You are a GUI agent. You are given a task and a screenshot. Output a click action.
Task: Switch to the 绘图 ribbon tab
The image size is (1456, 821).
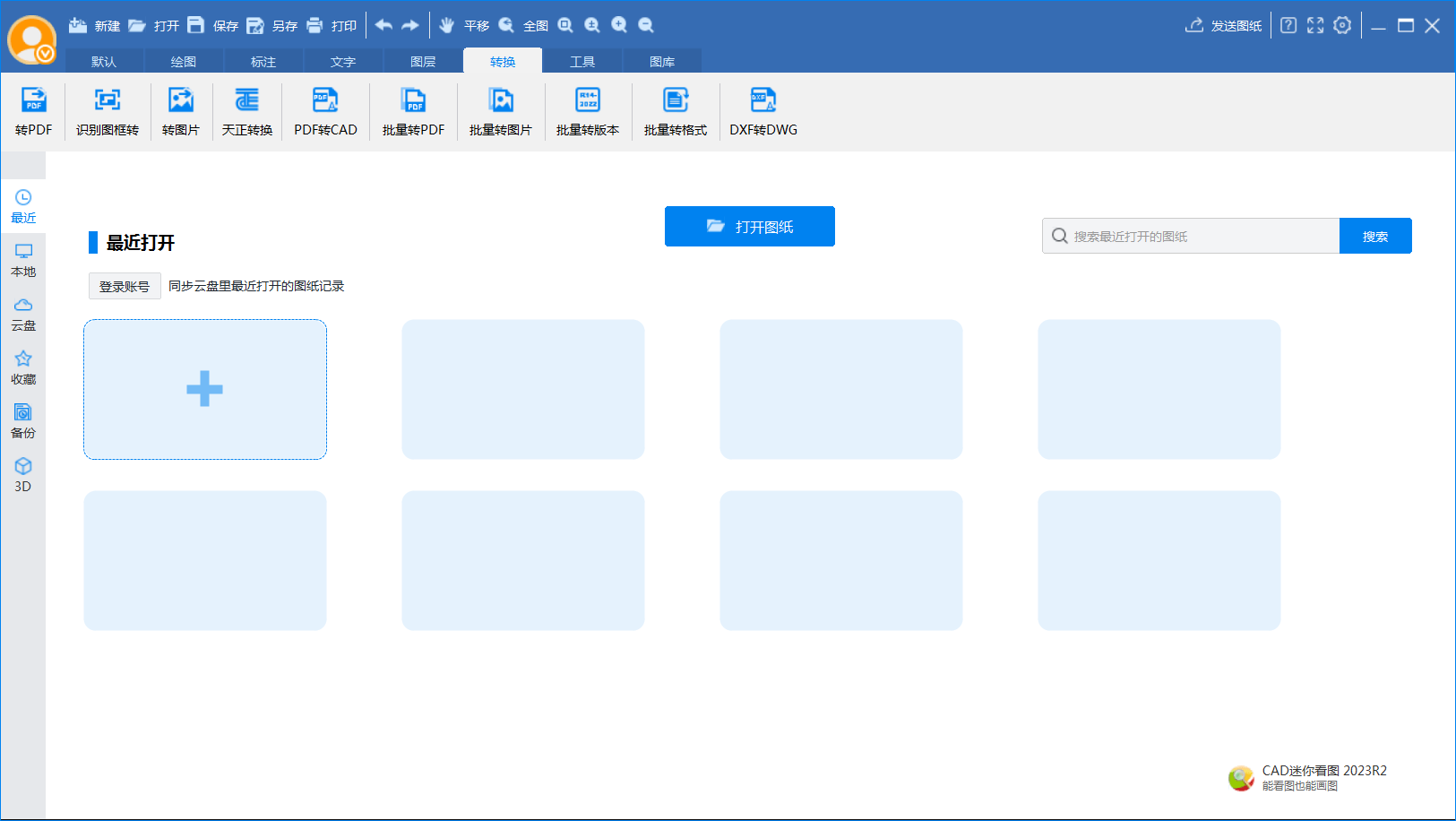pyautogui.click(x=184, y=62)
